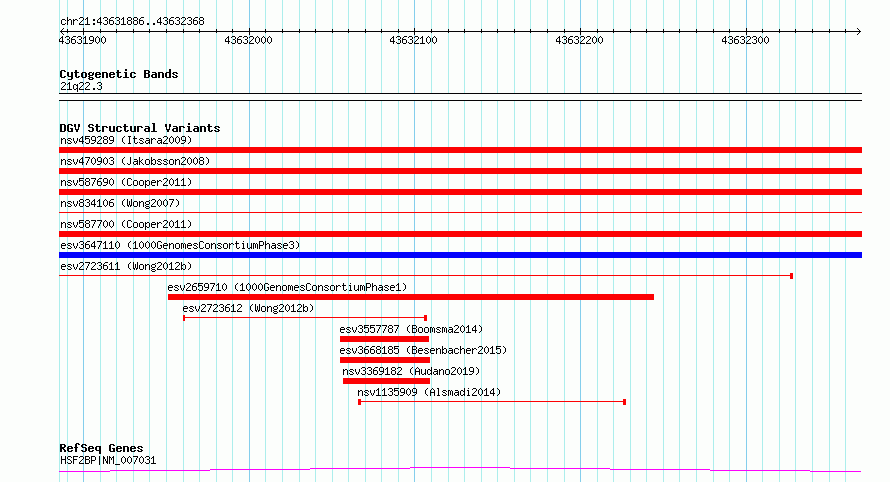Select the nsv3369182 (Audano2019) label

click(x=411, y=371)
